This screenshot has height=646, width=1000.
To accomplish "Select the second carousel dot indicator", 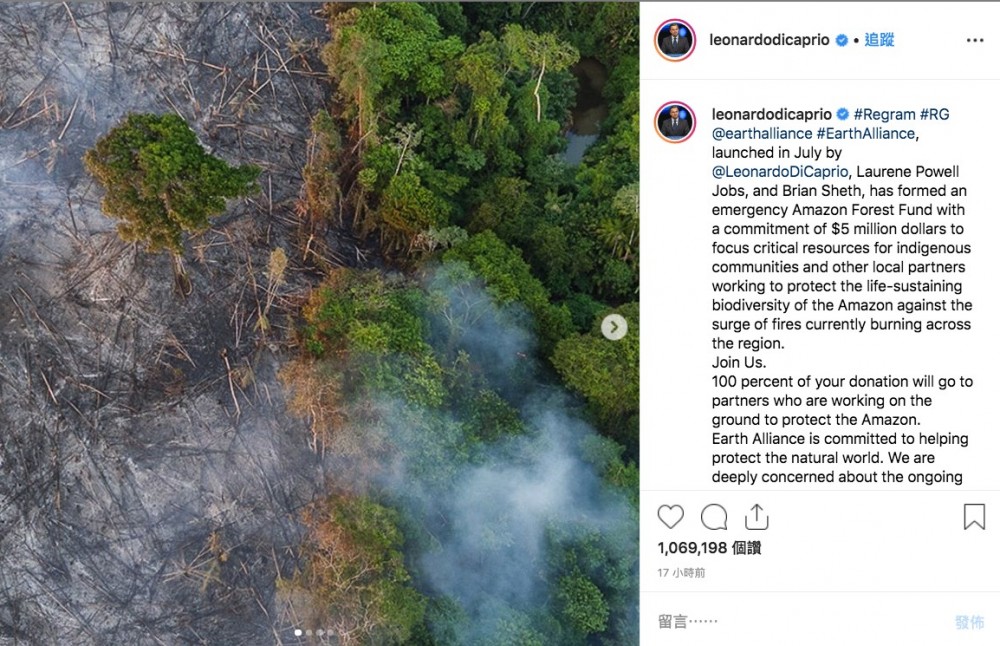I will click(x=309, y=632).
